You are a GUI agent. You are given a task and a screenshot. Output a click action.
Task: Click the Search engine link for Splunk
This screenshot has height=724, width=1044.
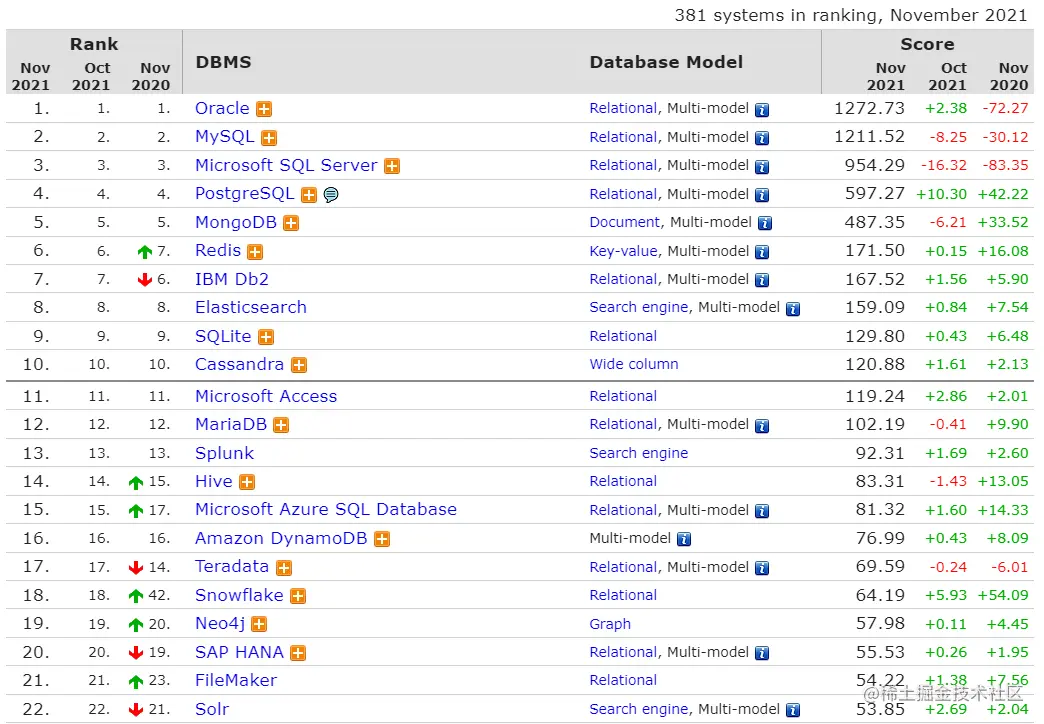click(639, 454)
